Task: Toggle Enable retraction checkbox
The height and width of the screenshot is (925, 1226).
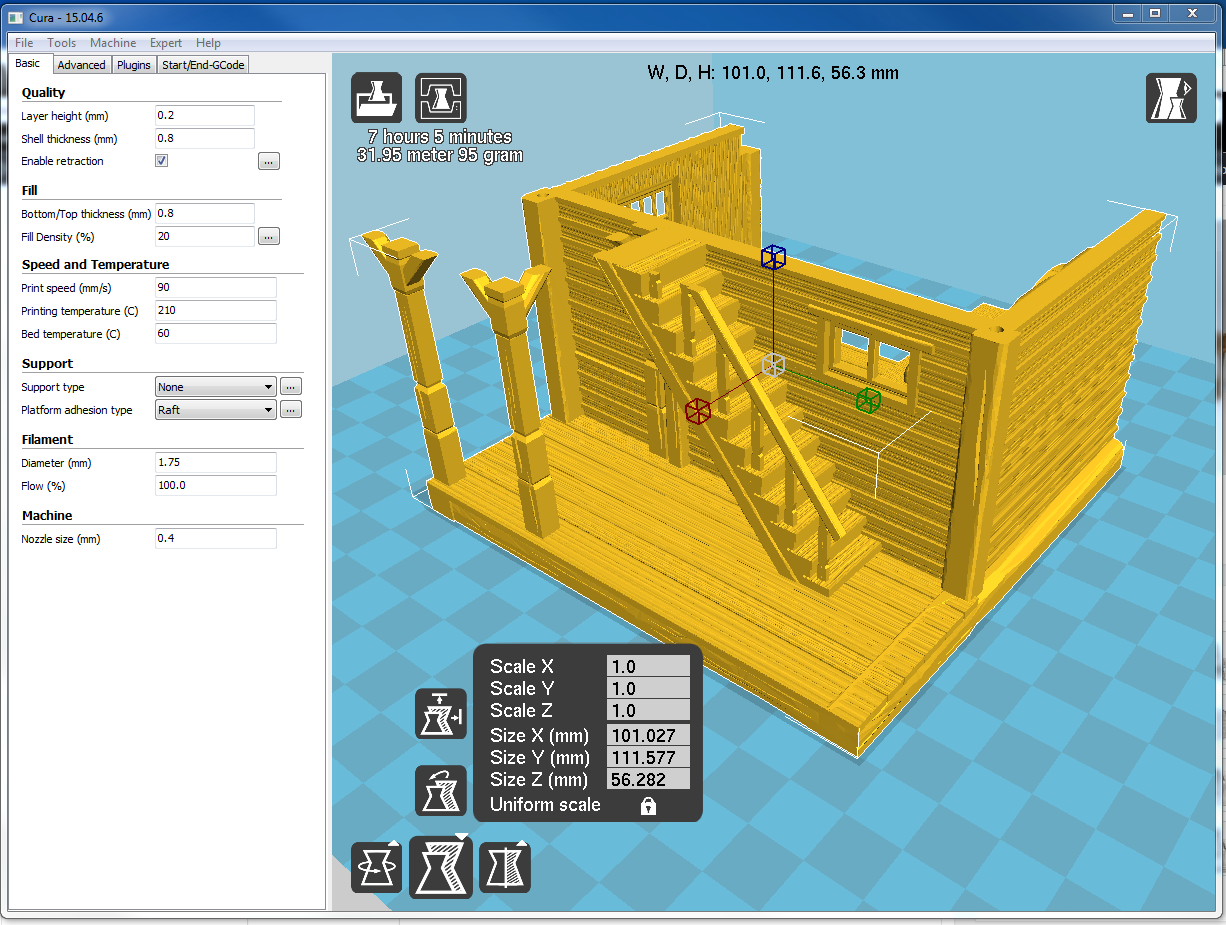Action: point(161,161)
